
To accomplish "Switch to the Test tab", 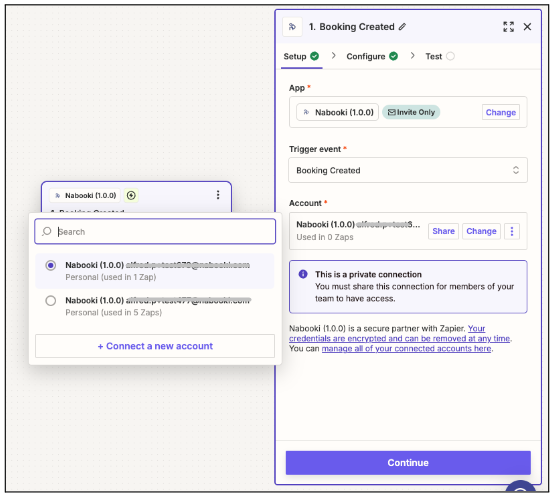I will point(440,56).
